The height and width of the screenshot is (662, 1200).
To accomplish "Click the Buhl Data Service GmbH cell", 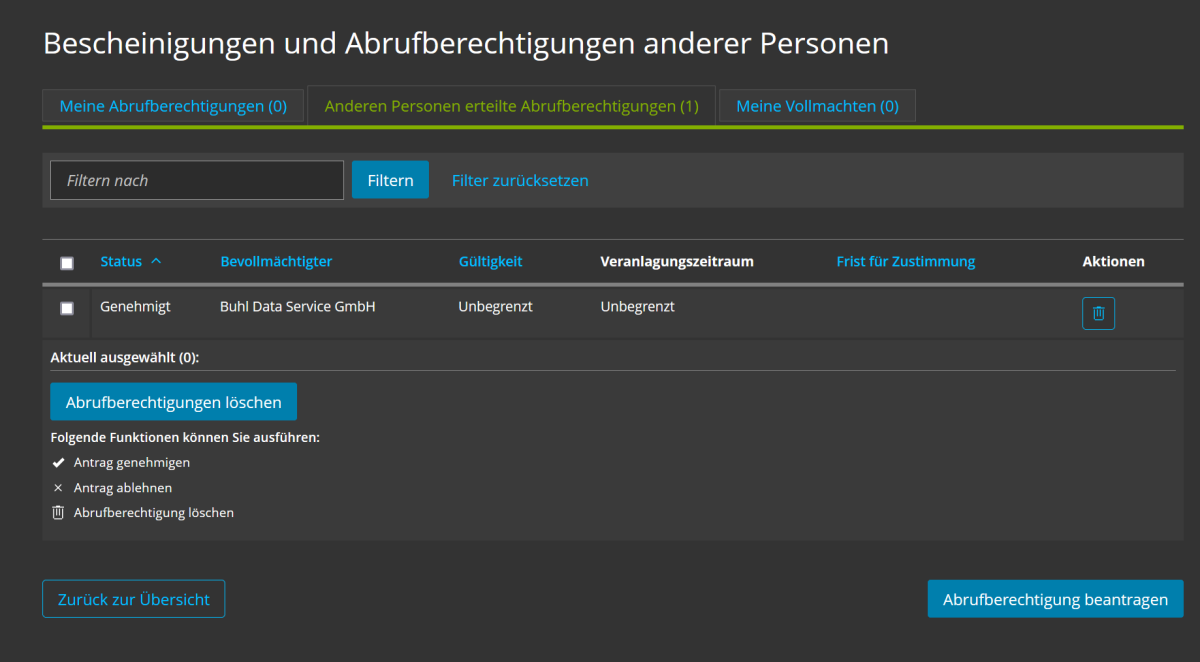I will point(298,307).
